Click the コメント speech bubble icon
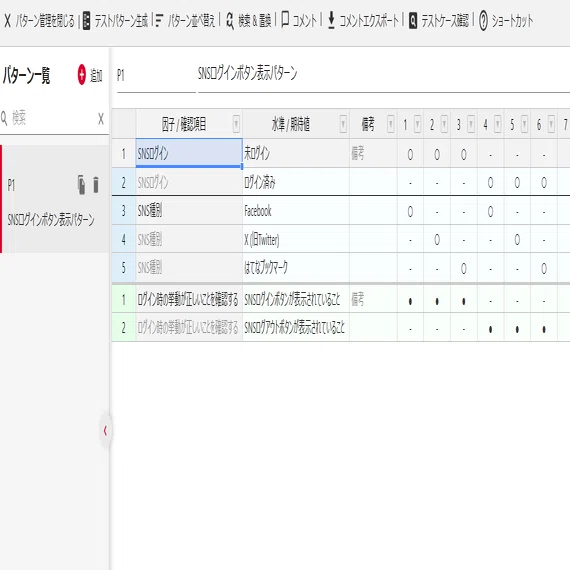This screenshot has height=570, width=570. pyautogui.click(x=286, y=19)
